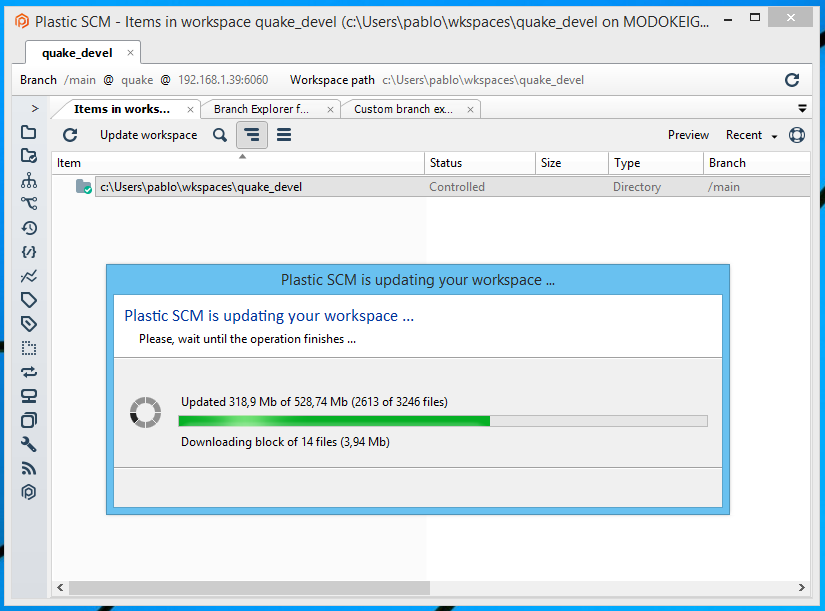Screen dimensions: 825x611
Task: Sort by the Item column header
Action: [238, 163]
